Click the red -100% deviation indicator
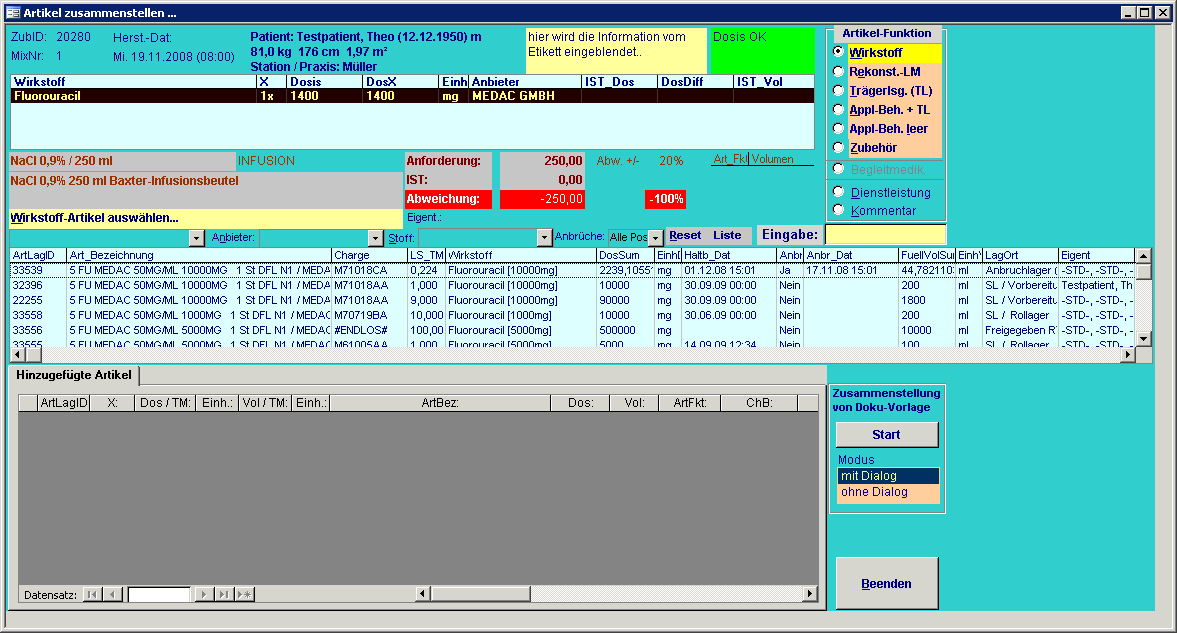 pyautogui.click(x=666, y=199)
